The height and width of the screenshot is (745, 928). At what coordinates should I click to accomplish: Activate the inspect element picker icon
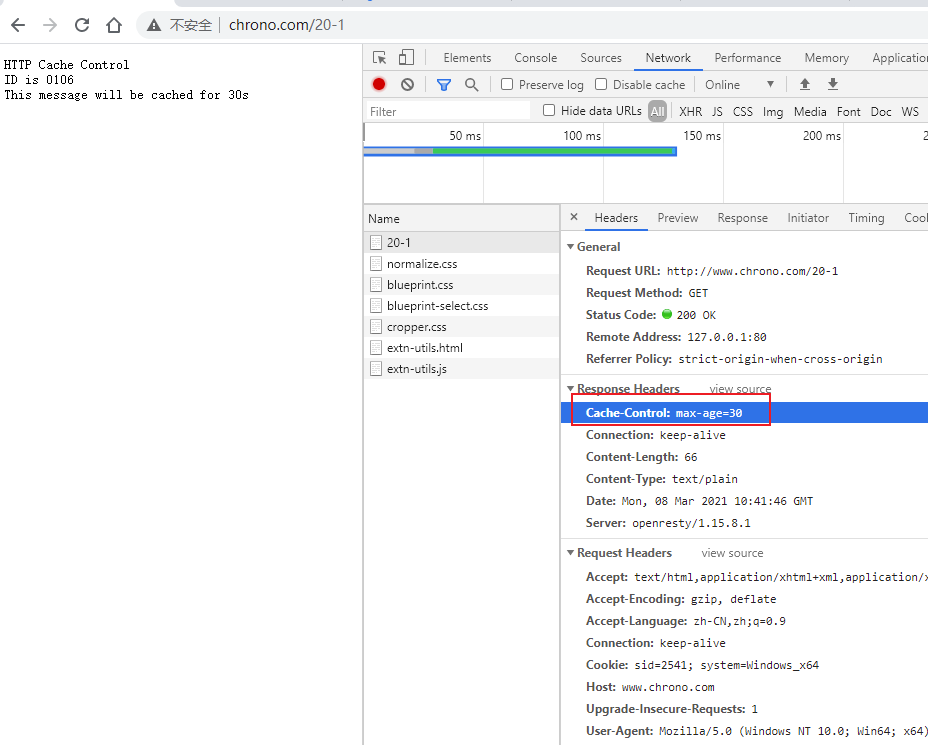click(x=380, y=58)
